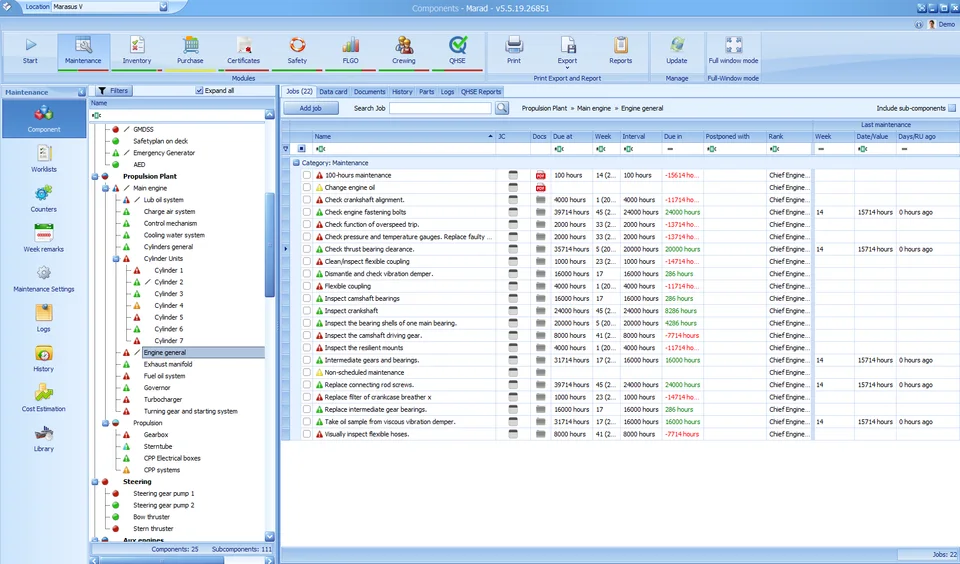Open PDF document for 100-hours maintenance
Viewport: 960px width, 564px height.
click(540, 175)
